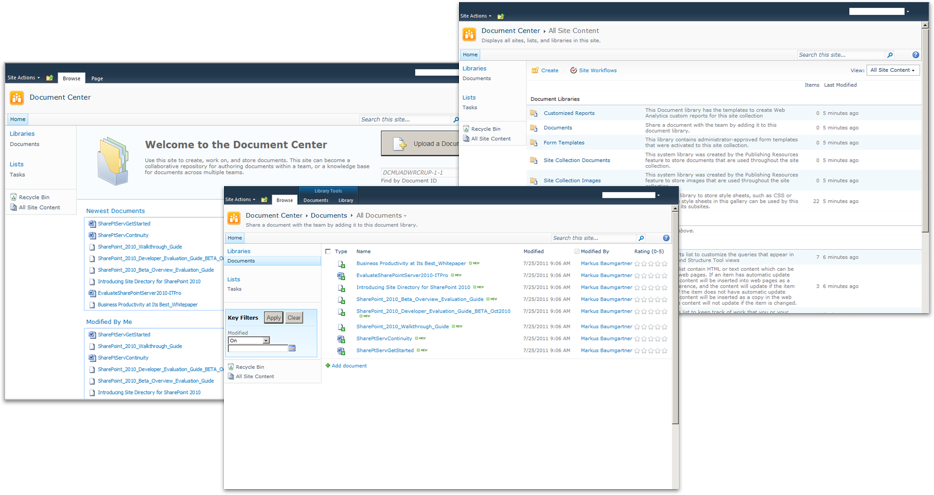Click library icon beside Site Collection Documents
This screenshot has height=495, width=934.
[x=534, y=160]
